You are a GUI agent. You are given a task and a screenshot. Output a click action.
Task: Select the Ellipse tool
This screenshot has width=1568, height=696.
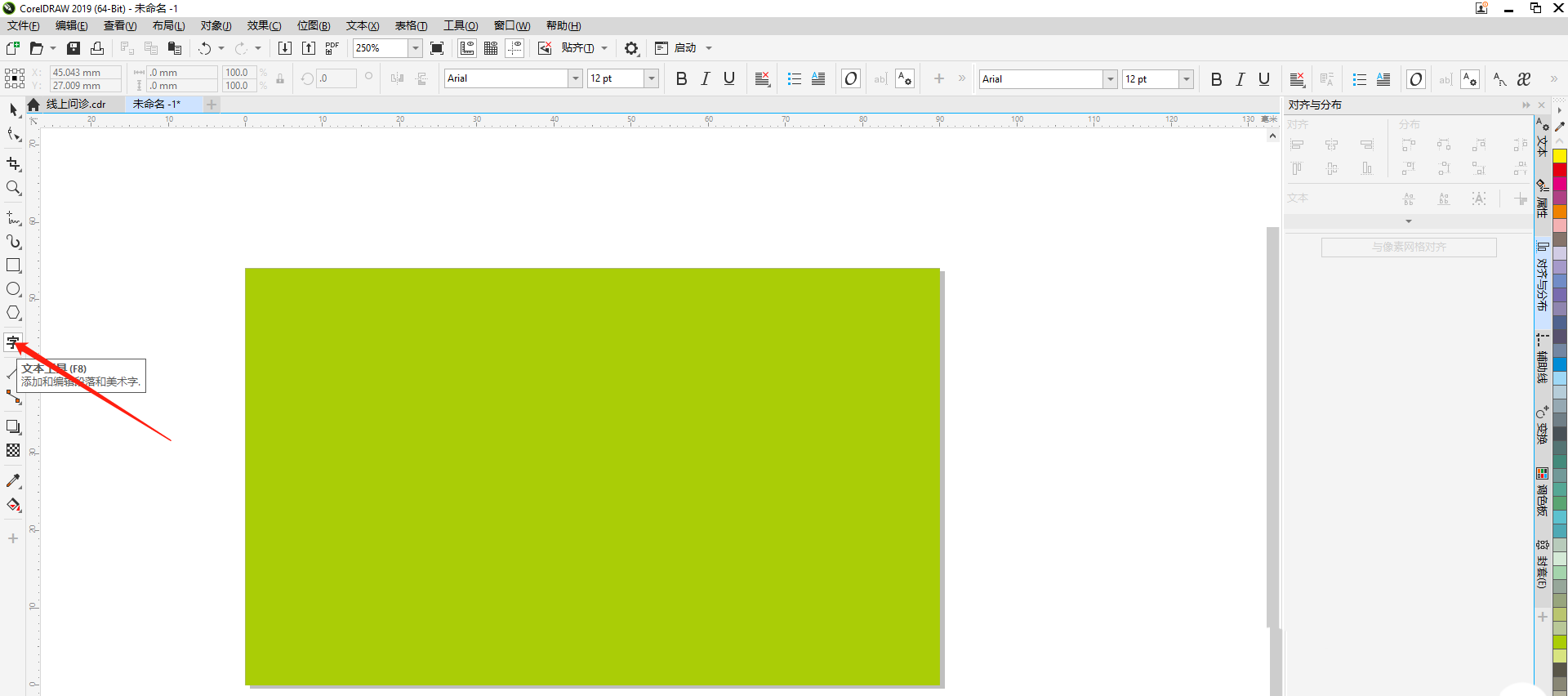(13, 289)
